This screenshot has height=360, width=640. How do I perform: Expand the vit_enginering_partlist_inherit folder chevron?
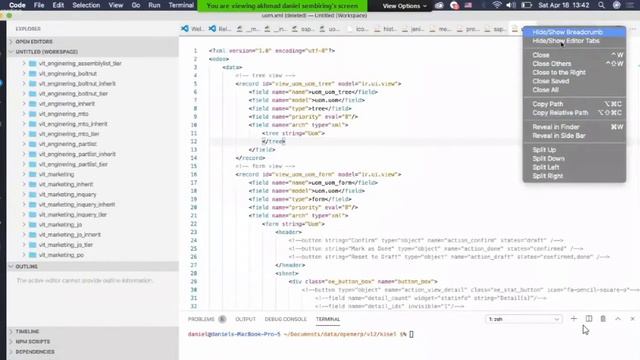click(x=24, y=154)
